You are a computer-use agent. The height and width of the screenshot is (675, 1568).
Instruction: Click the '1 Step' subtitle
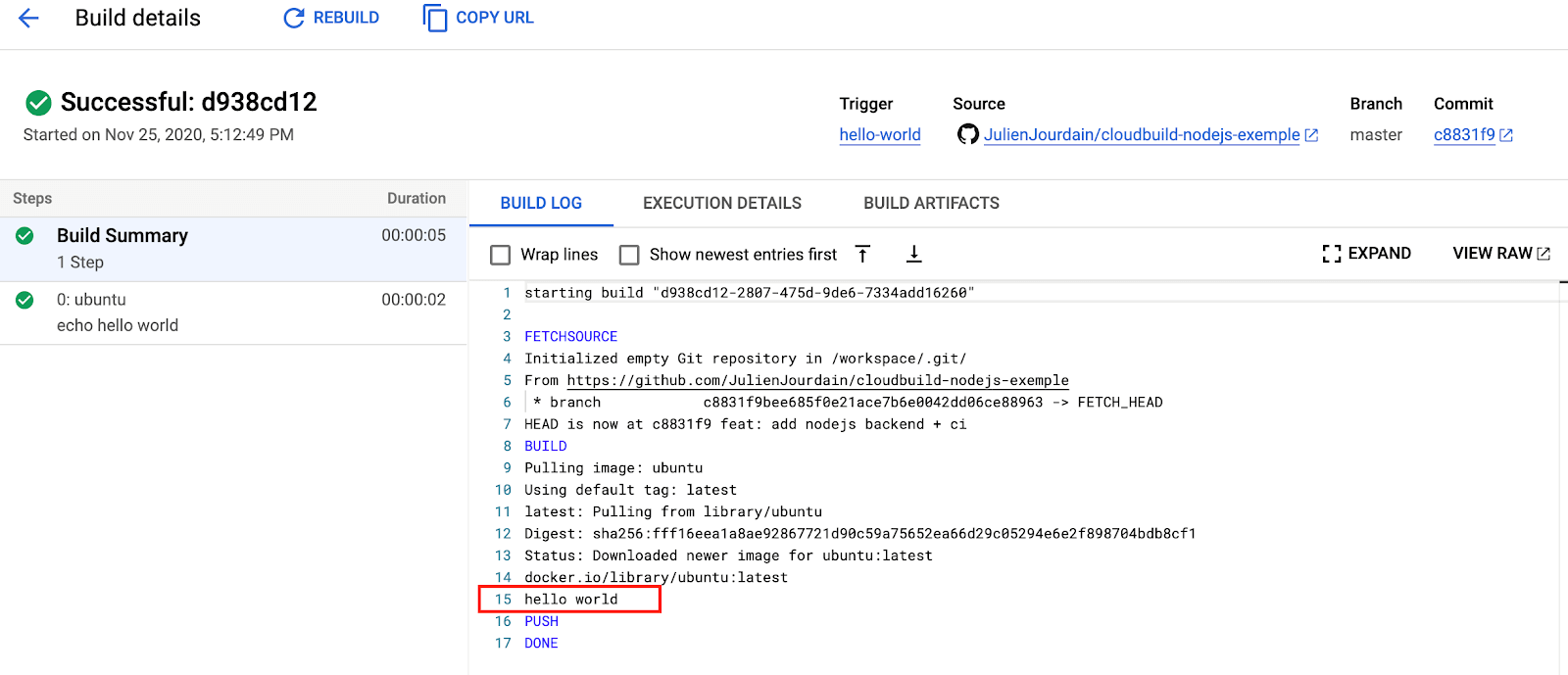[x=80, y=263]
